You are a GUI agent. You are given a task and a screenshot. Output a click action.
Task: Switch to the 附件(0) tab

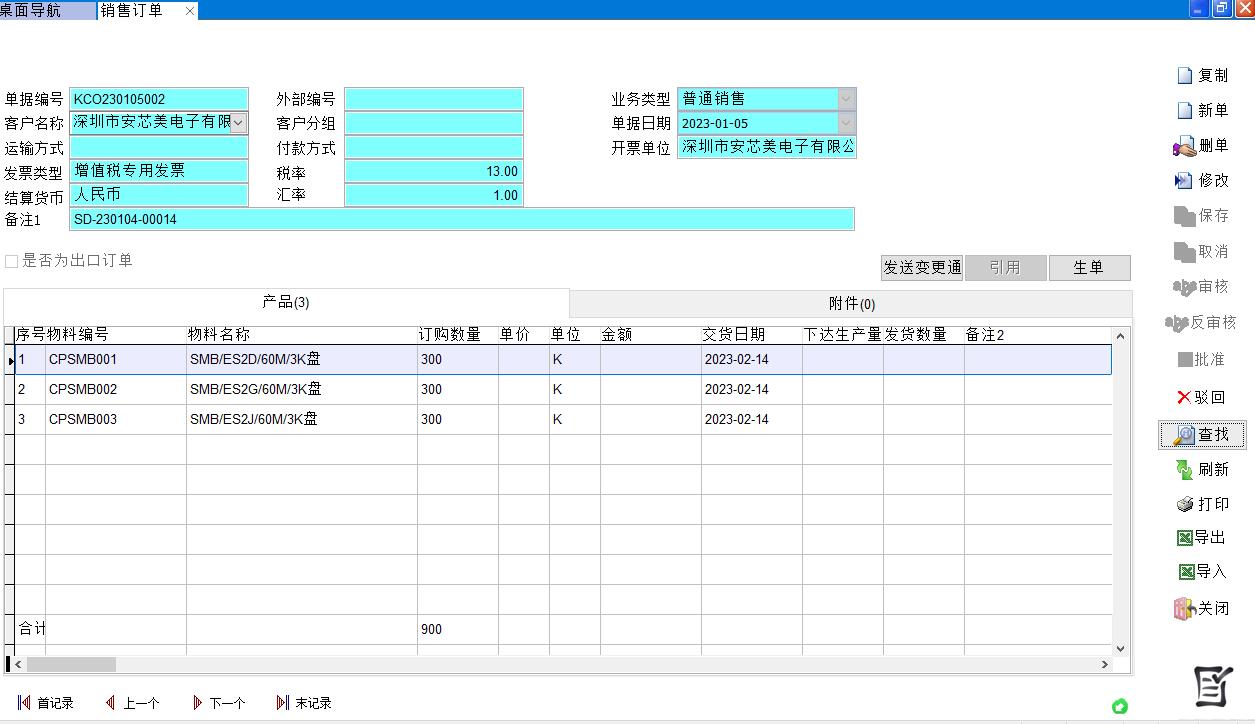[x=851, y=304]
